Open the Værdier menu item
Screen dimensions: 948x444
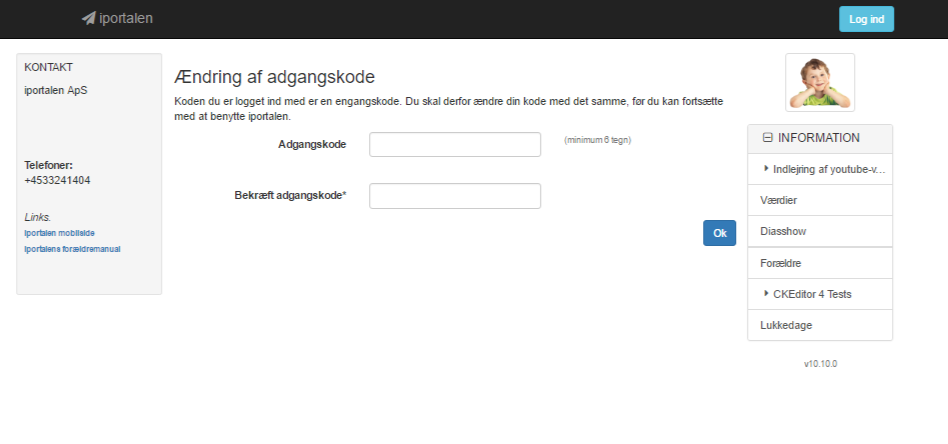point(820,200)
